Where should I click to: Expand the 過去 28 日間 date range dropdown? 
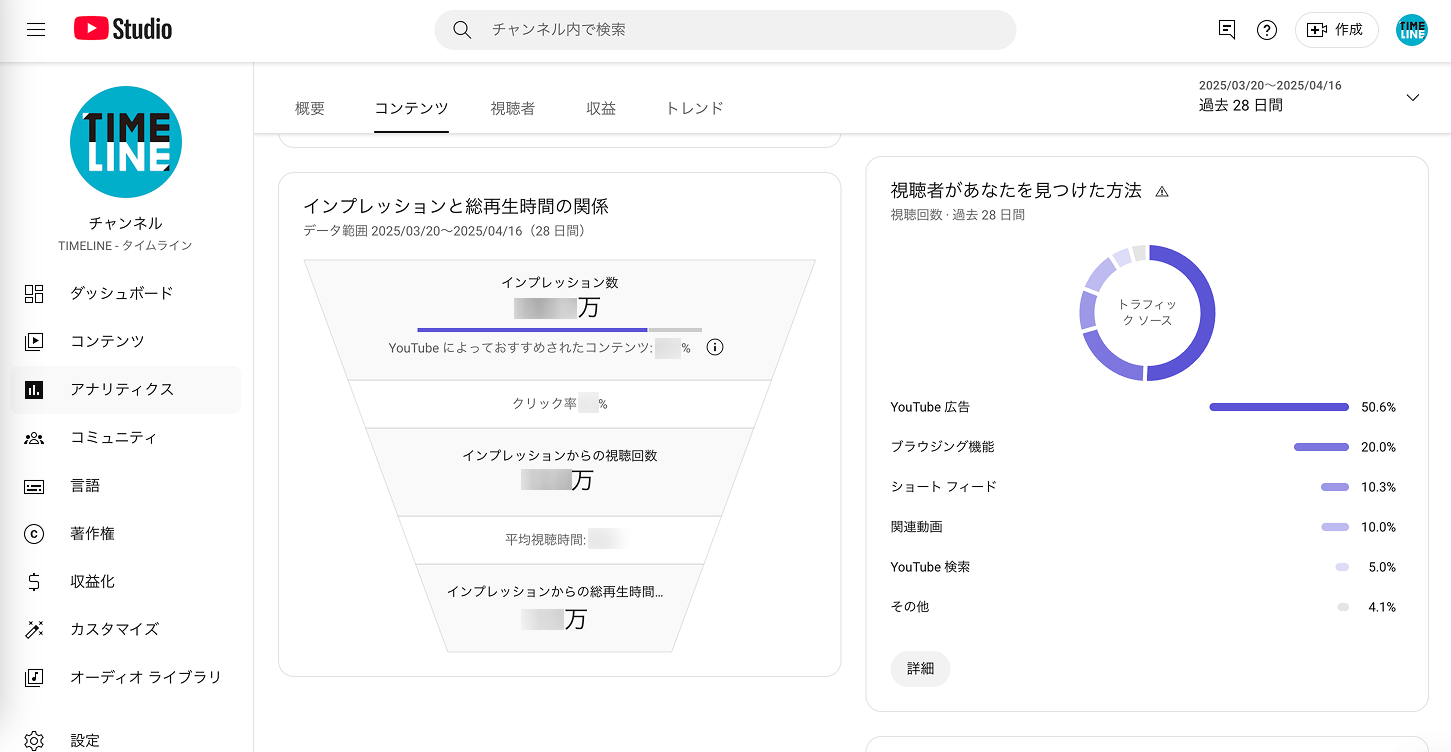point(1309,97)
